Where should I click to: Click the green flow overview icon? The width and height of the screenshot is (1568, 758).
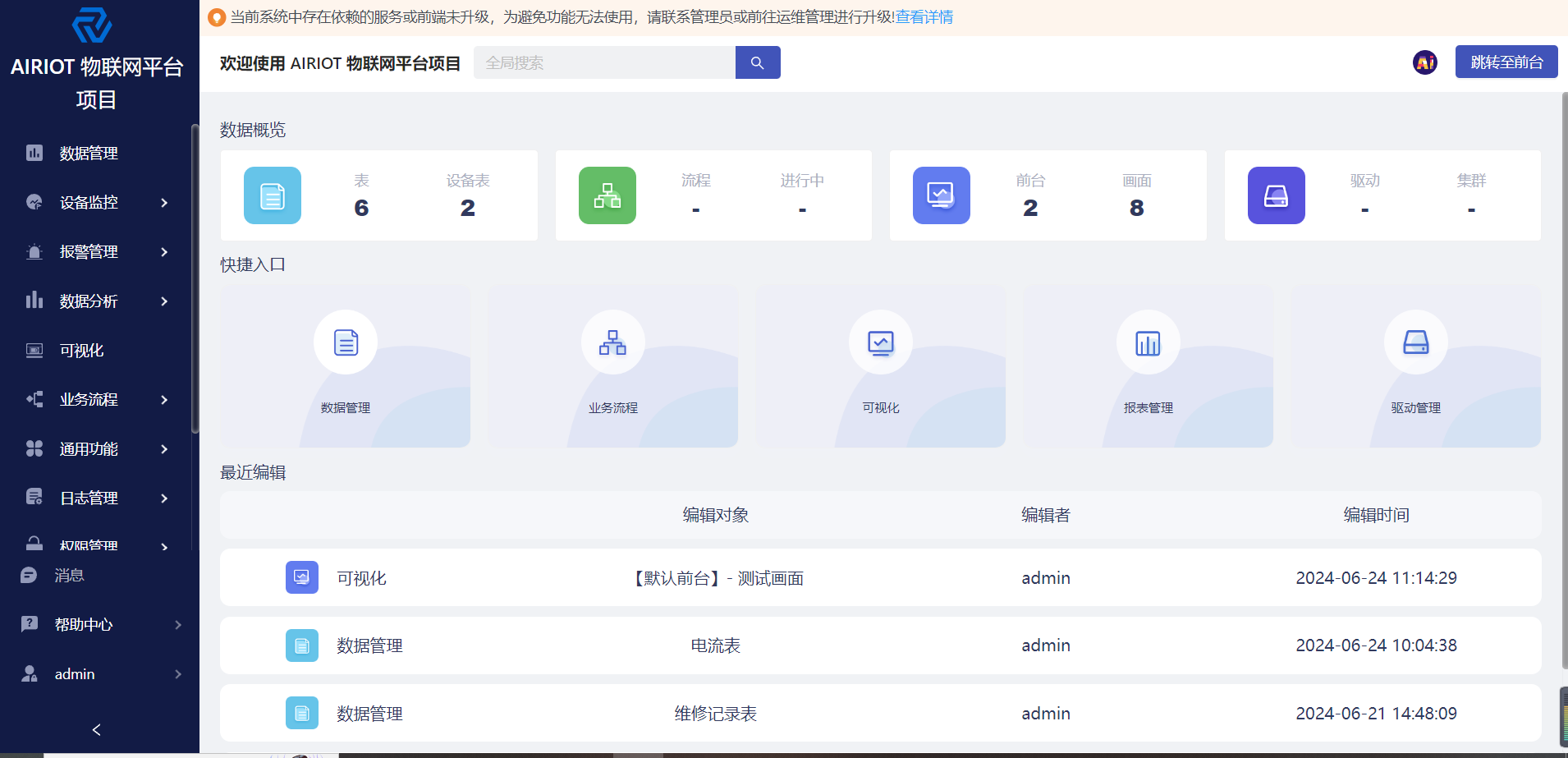pyautogui.click(x=607, y=195)
